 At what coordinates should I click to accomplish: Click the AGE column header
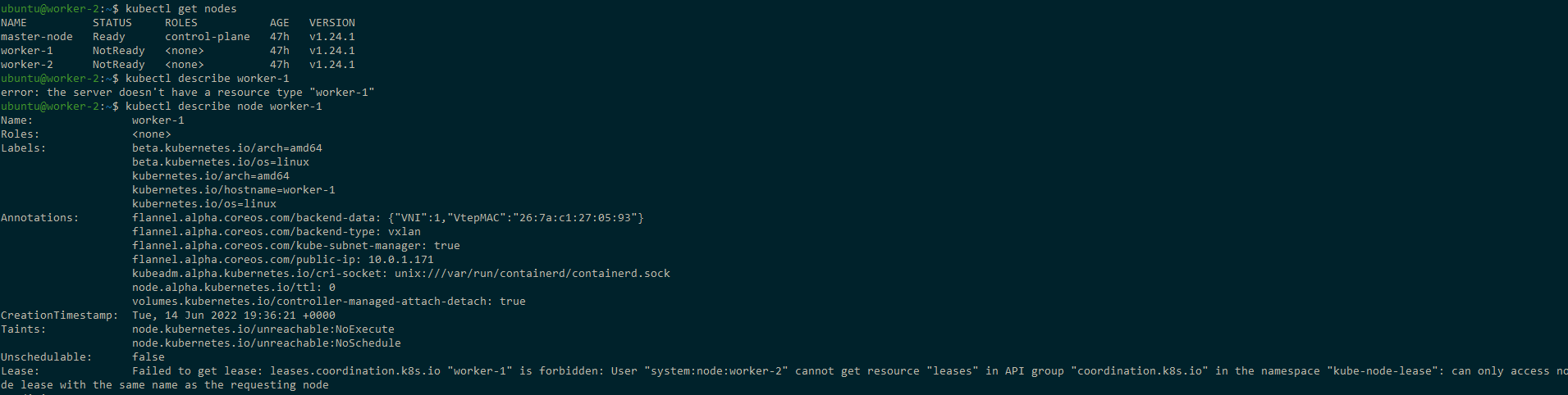pyautogui.click(x=280, y=23)
